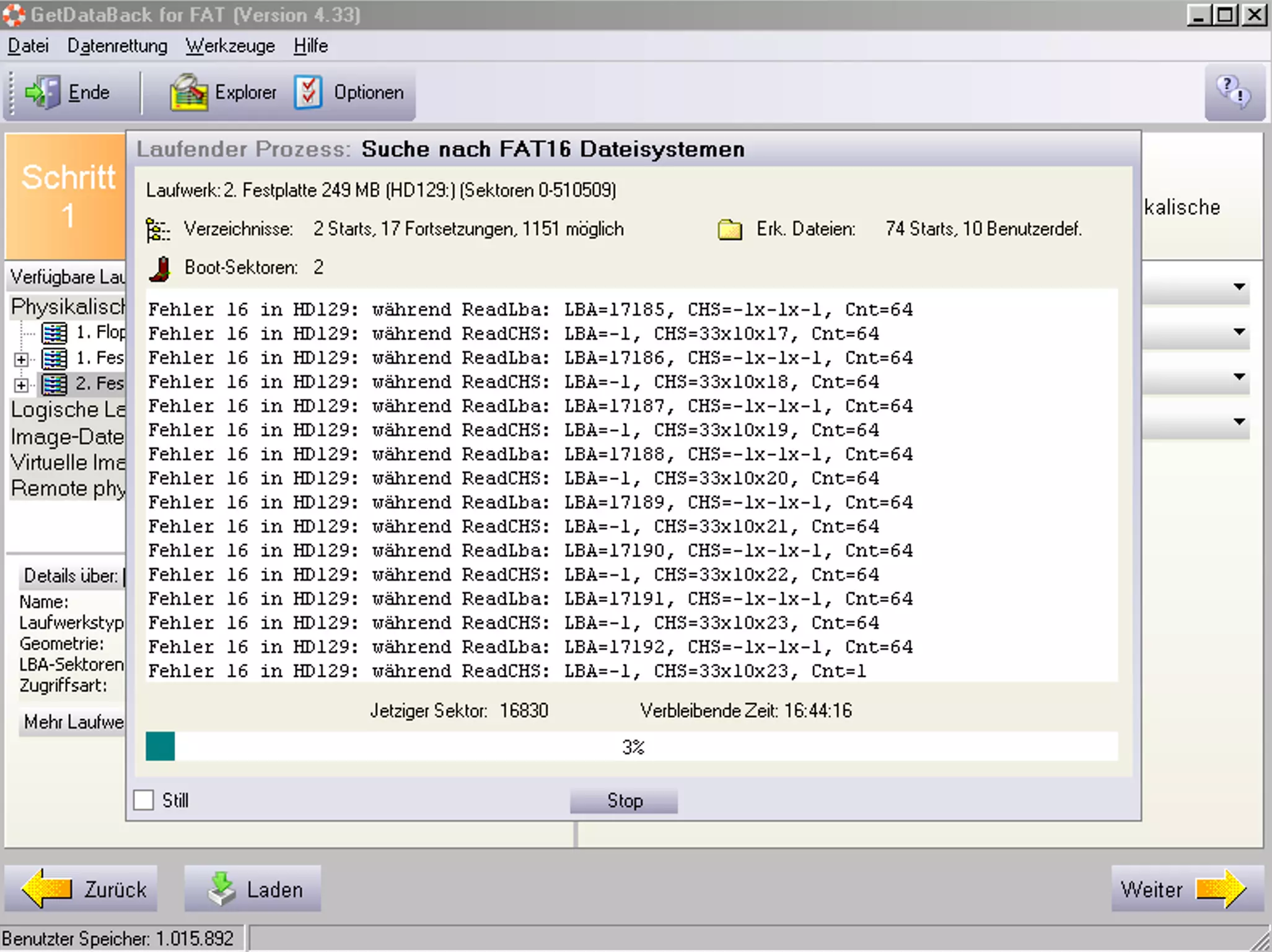Go back with the Zurück label

[115, 889]
